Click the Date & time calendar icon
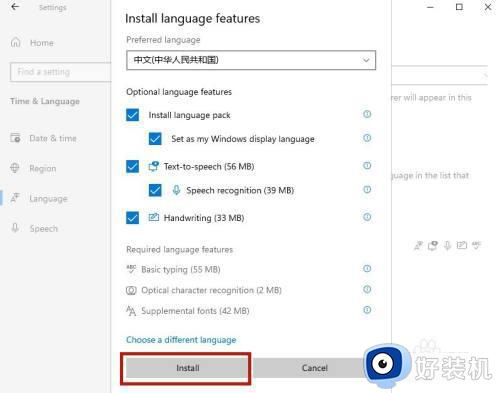 (x=15, y=138)
